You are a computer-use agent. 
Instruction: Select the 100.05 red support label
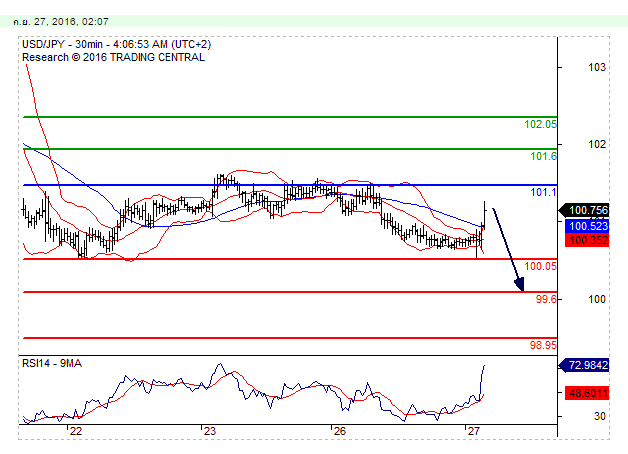point(540,267)
